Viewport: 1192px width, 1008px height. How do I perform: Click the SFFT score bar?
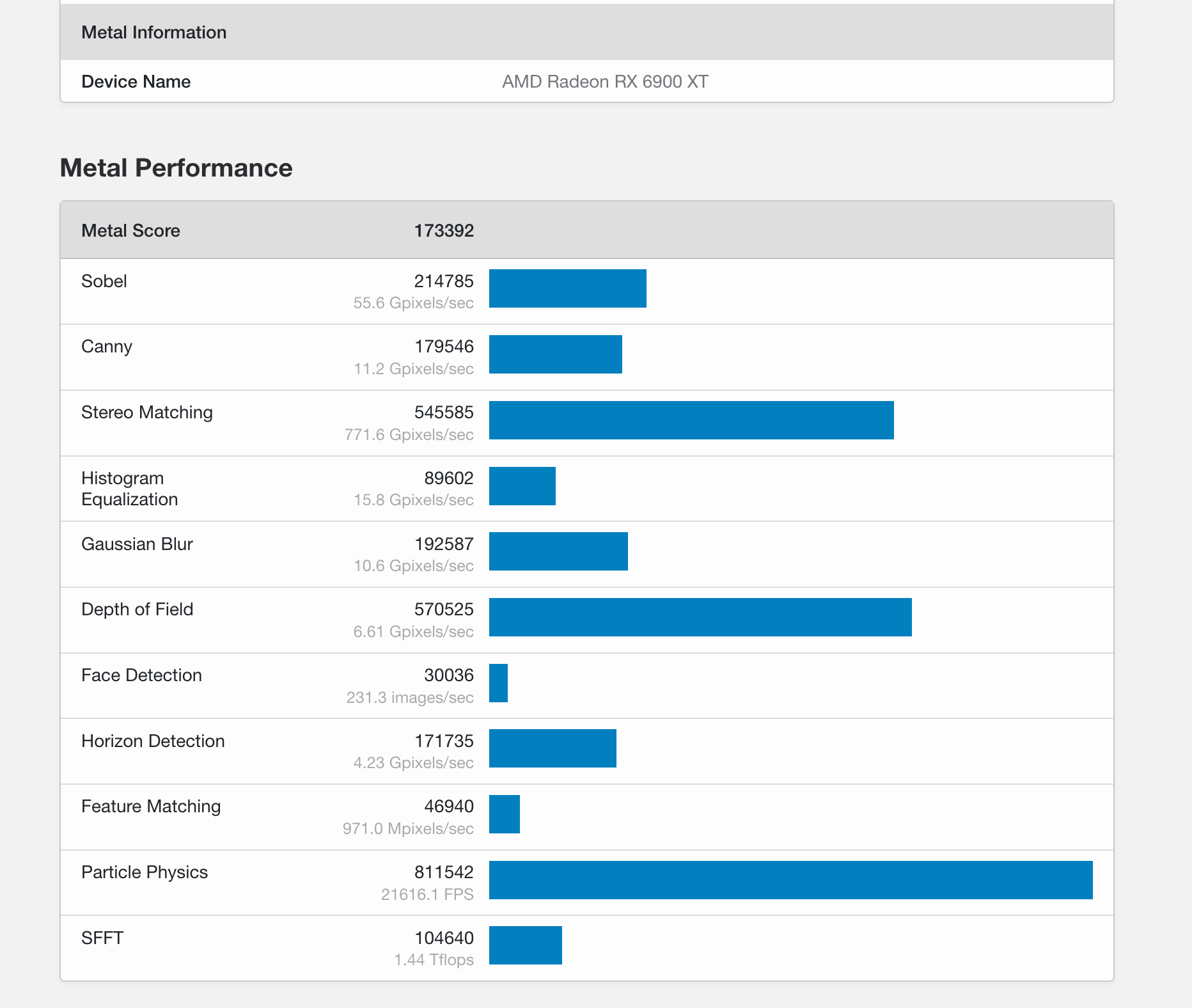[x=525, y=945]
